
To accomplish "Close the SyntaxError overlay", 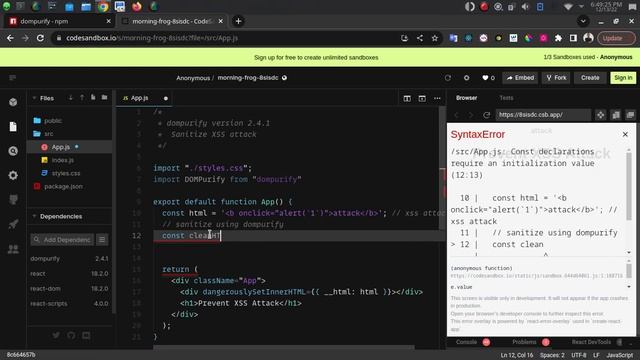I will pyautogui.click(x=625, y=134).
